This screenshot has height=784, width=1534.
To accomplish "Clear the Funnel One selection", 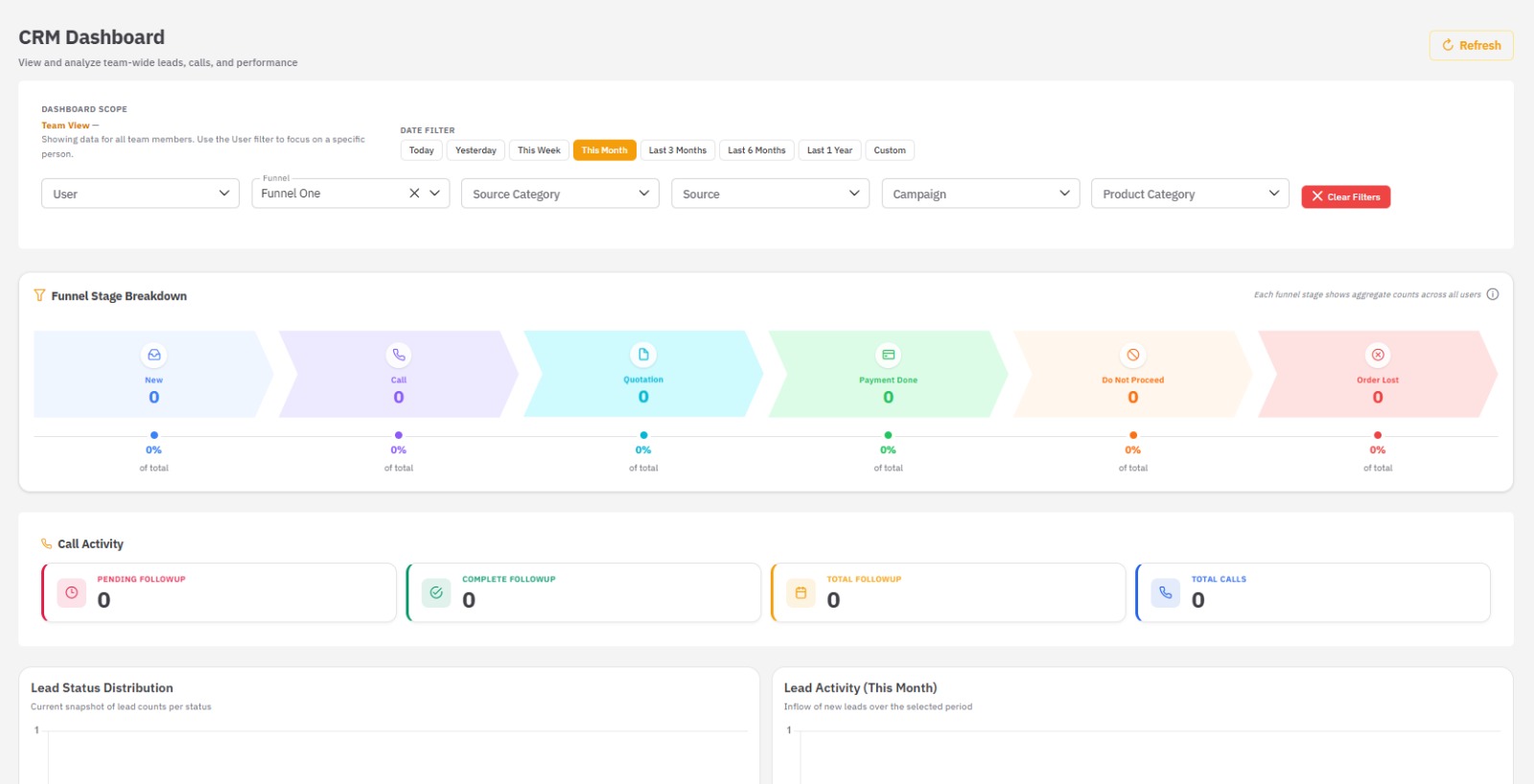I will (414, 193).
